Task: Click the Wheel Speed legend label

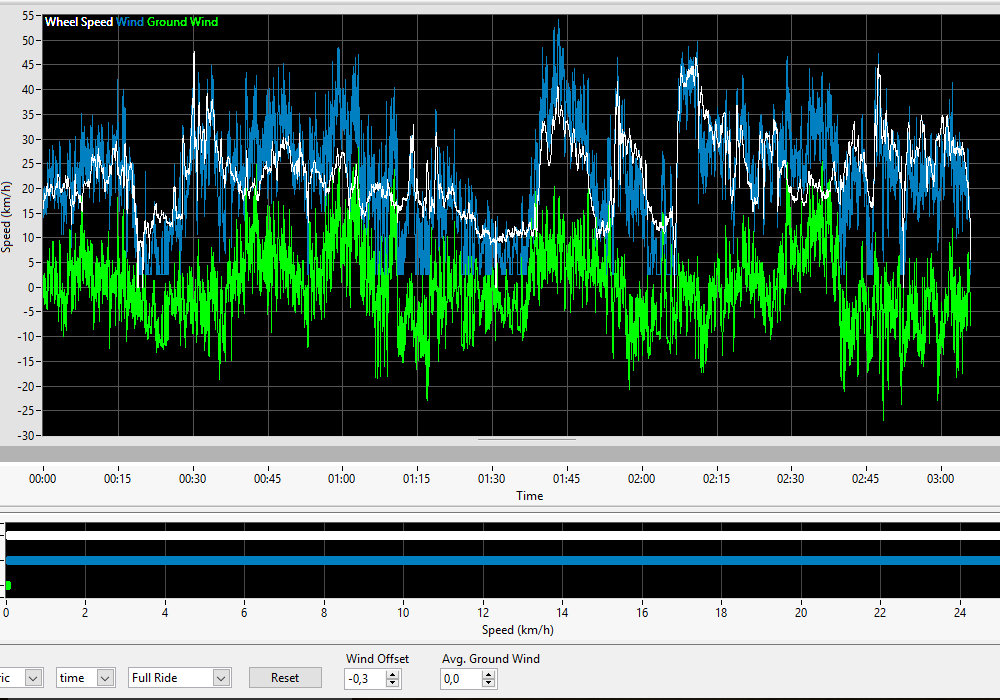Action: (79, 22)
